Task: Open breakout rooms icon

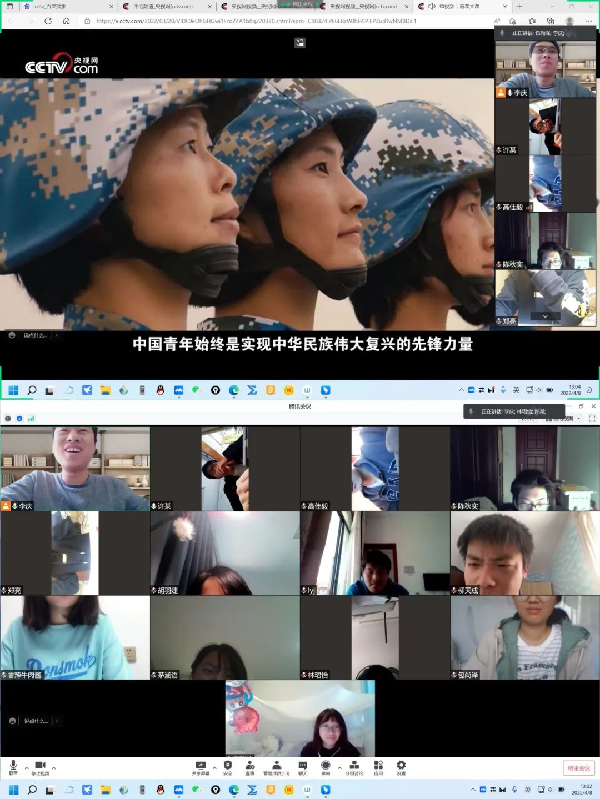Action: pos(354,767)
